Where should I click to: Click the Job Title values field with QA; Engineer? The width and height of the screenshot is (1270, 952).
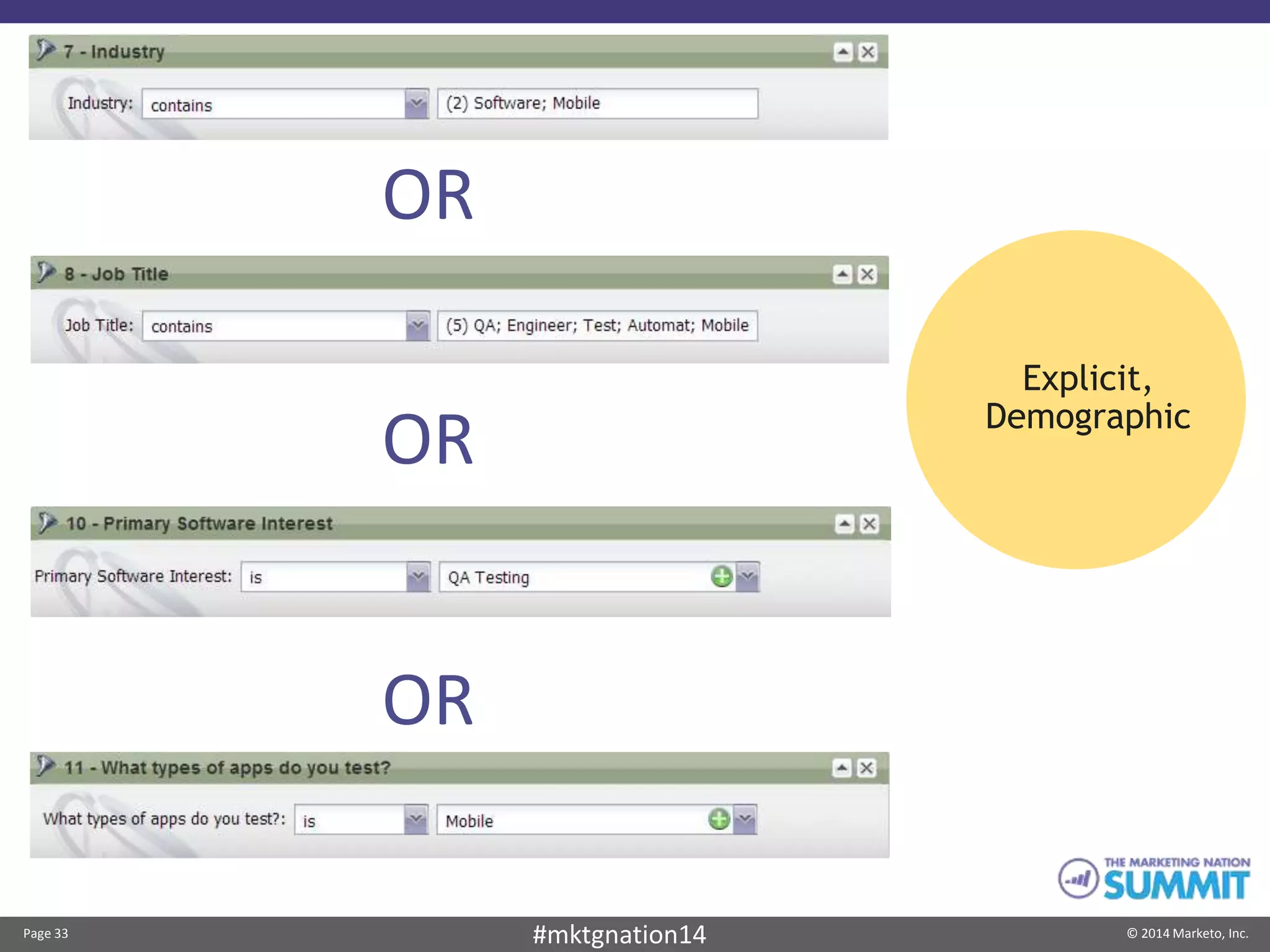click(x=598, y=325)
